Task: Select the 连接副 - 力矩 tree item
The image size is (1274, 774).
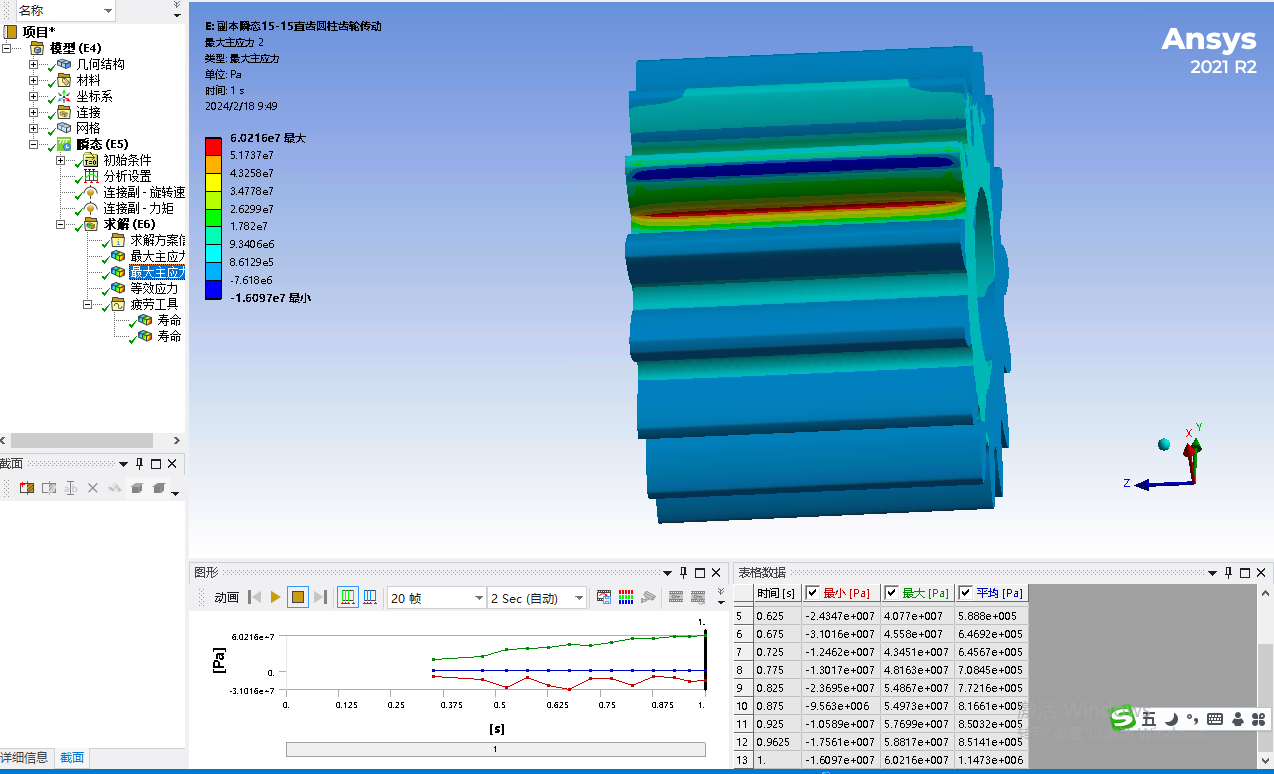Action: [x=138, y=208]
